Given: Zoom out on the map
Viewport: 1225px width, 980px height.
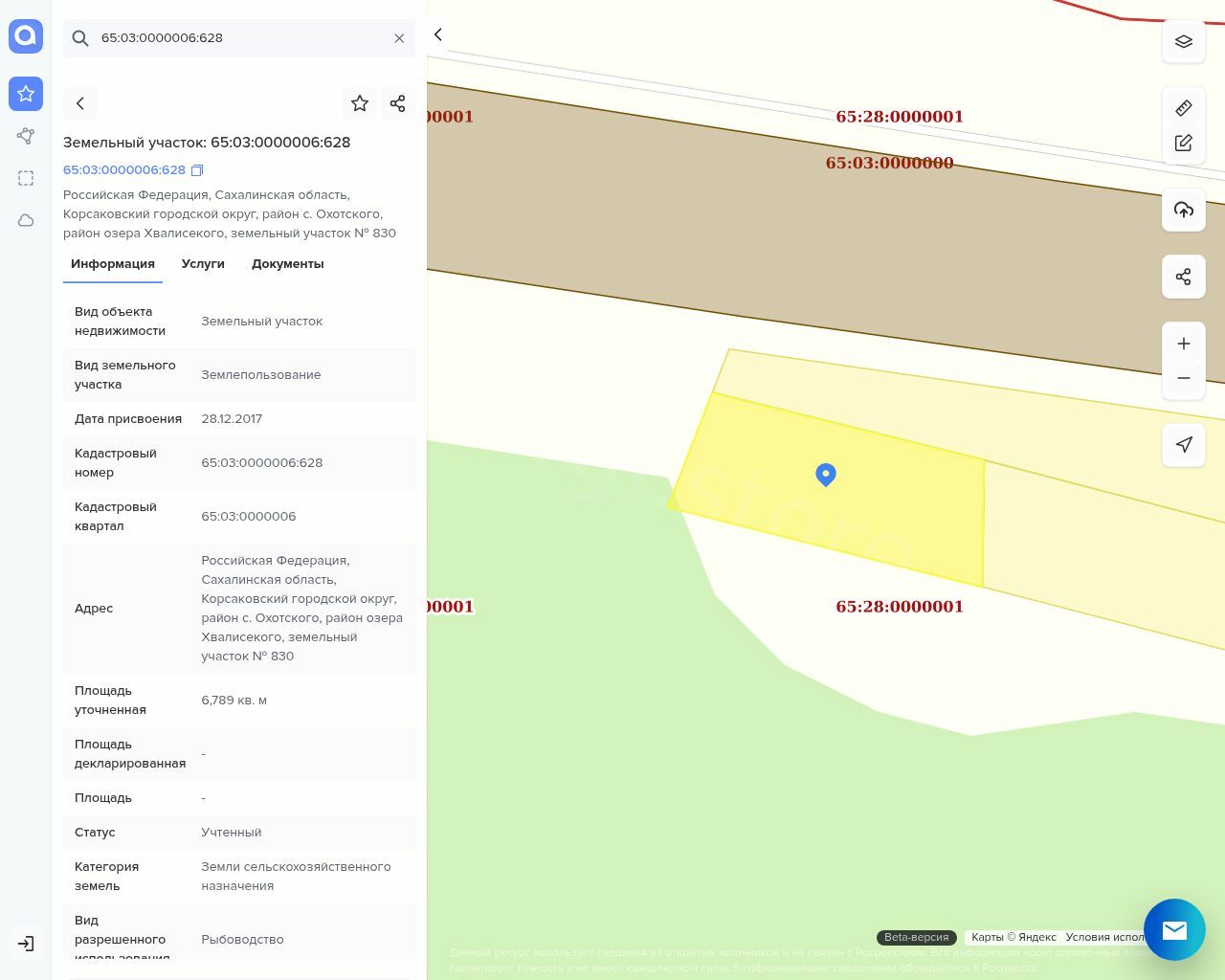Looking at the screenshot, I should tap(1184, 378).
